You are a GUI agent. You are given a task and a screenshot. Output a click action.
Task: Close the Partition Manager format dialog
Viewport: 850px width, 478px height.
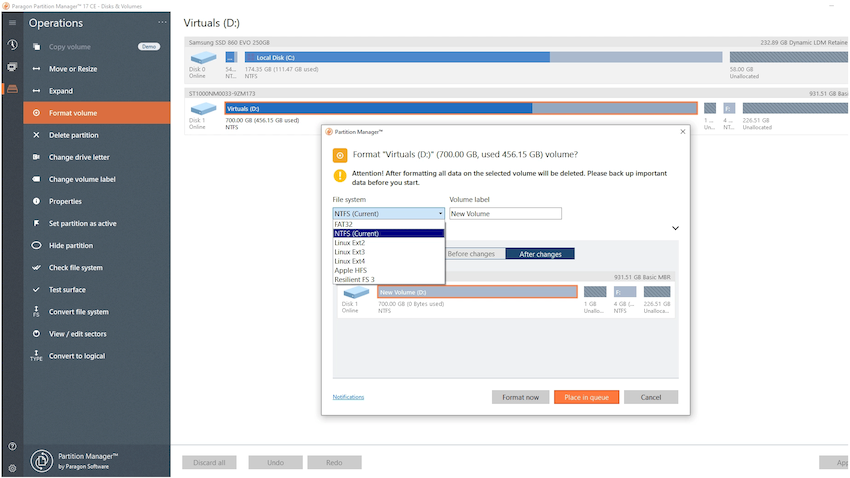pyautogui.click(x=682, y=132)
